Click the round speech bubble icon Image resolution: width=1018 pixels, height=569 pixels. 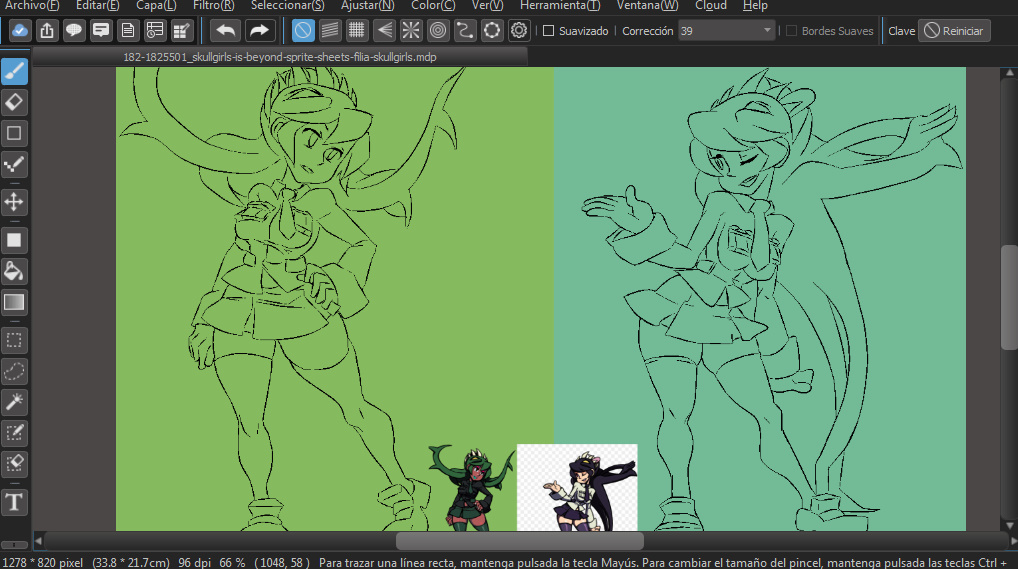click(74, 31)
